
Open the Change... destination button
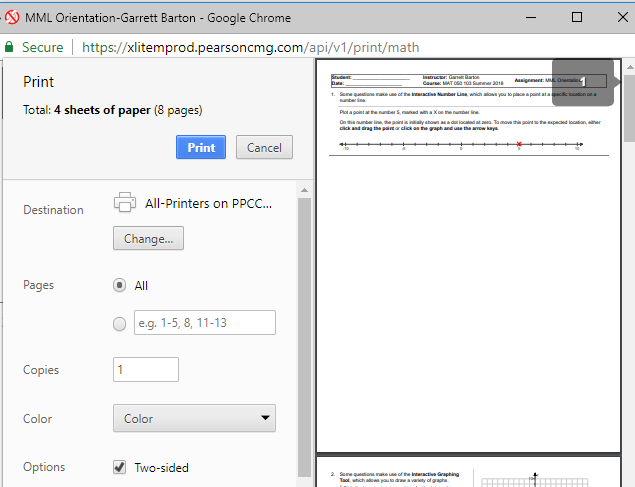pos(148,239)
